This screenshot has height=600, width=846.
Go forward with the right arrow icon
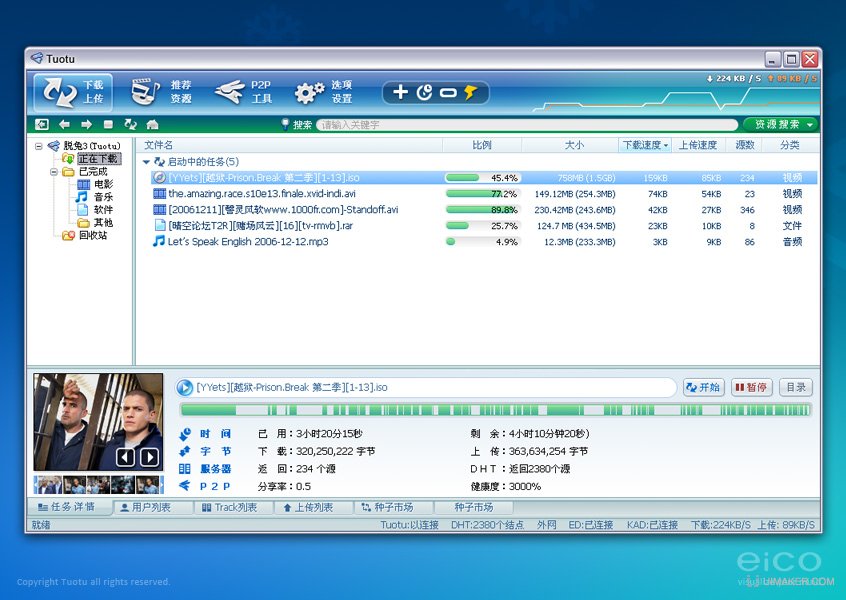(x=86, y=125)
